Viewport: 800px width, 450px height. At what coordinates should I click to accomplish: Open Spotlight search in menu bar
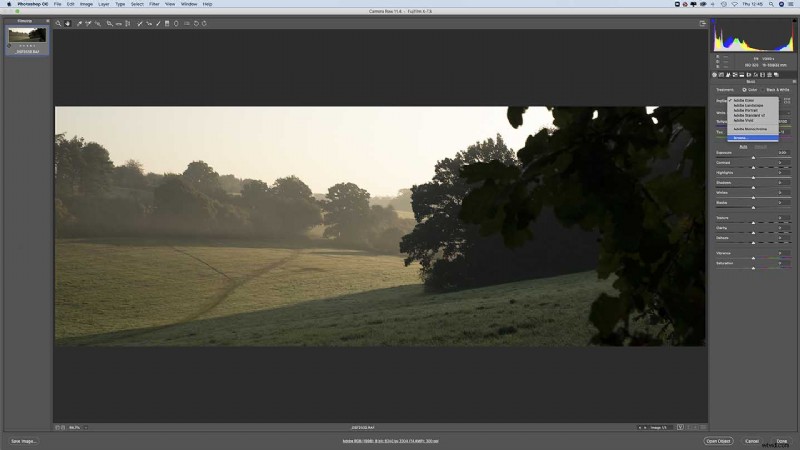[771, 4]
